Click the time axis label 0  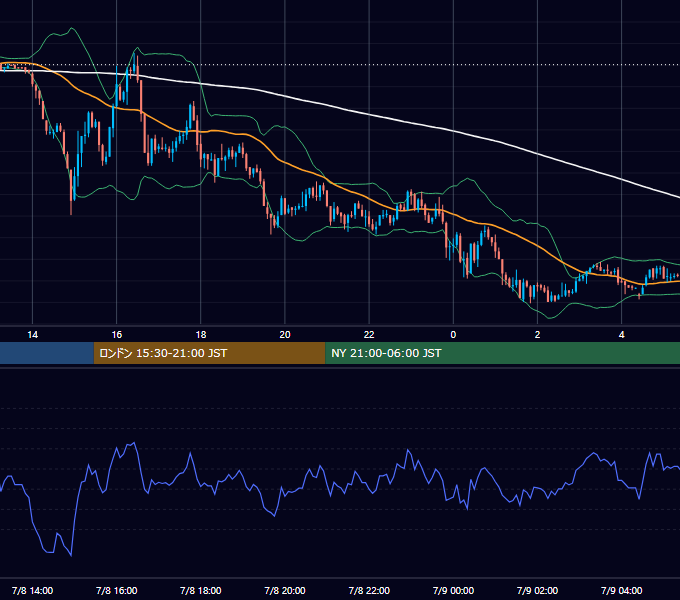(x=453, y=335)
